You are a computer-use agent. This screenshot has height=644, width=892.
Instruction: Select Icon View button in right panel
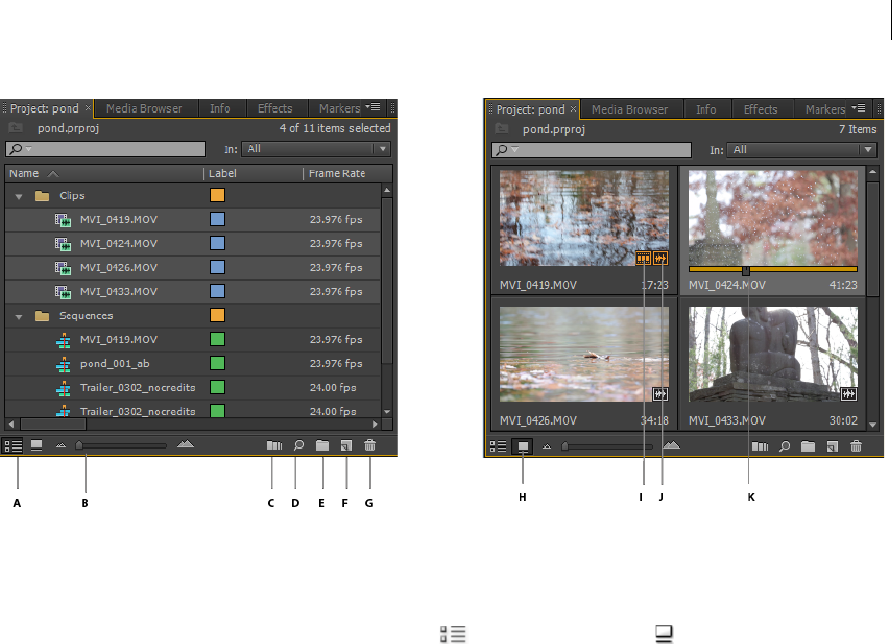tap(522, 447)
